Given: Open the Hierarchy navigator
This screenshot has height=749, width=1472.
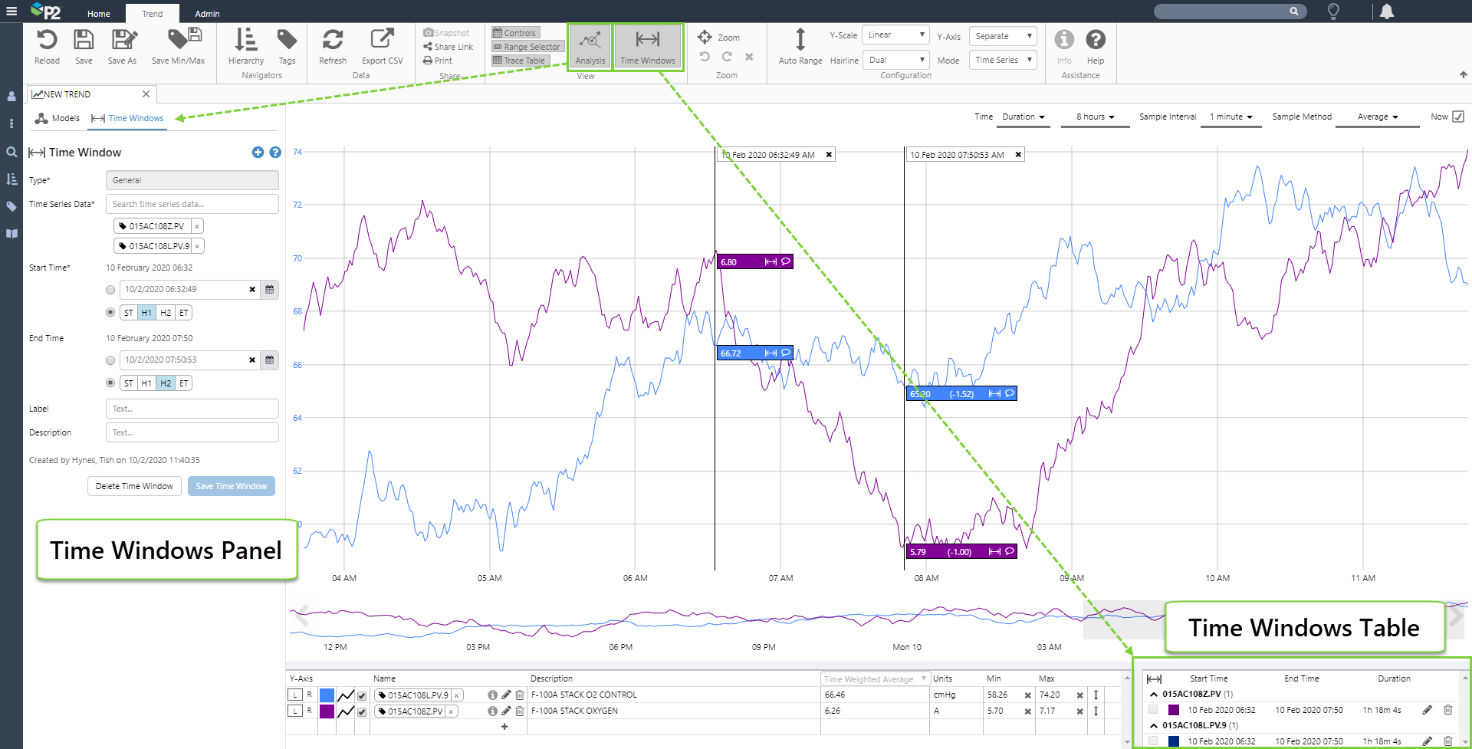Looking at the screenshot, I should tap(245, 40).
